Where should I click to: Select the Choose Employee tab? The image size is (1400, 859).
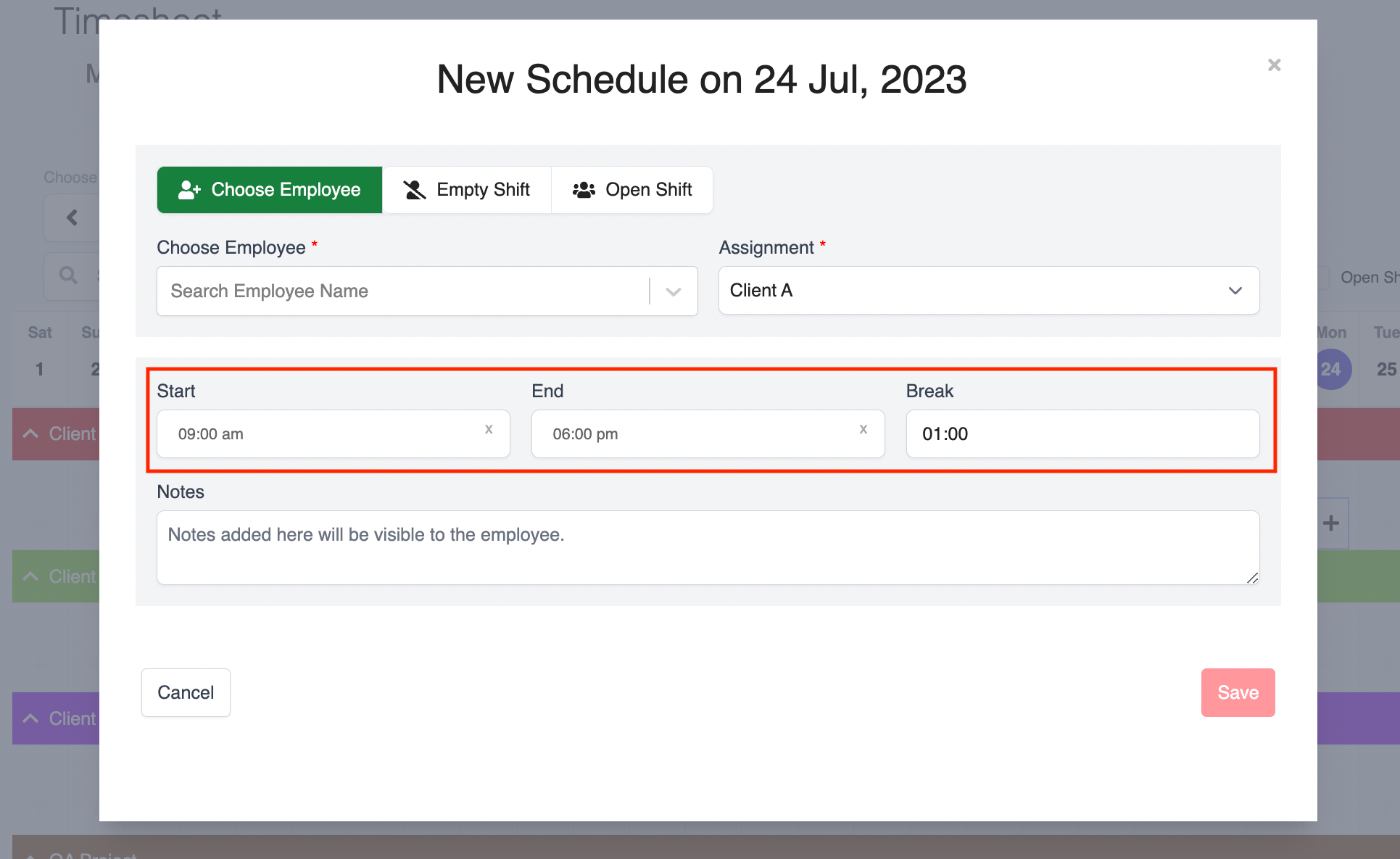(270, 190)
